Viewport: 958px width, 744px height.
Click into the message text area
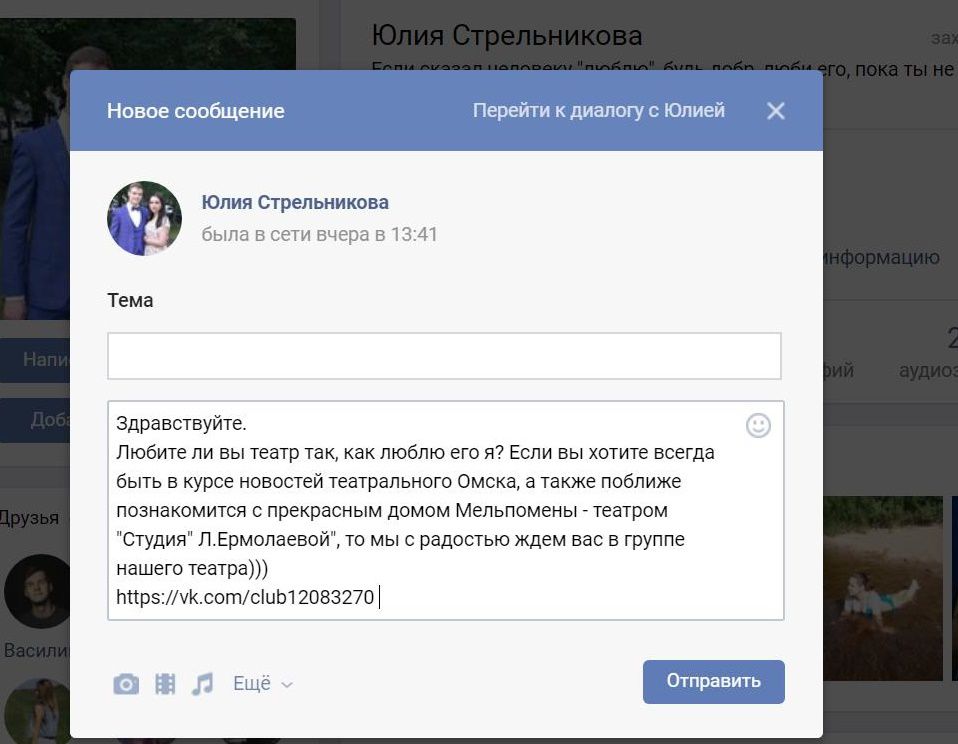click(445, 510)
